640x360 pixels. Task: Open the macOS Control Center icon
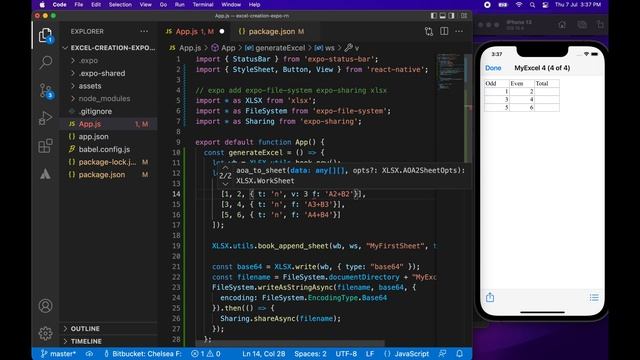(545, 5)
